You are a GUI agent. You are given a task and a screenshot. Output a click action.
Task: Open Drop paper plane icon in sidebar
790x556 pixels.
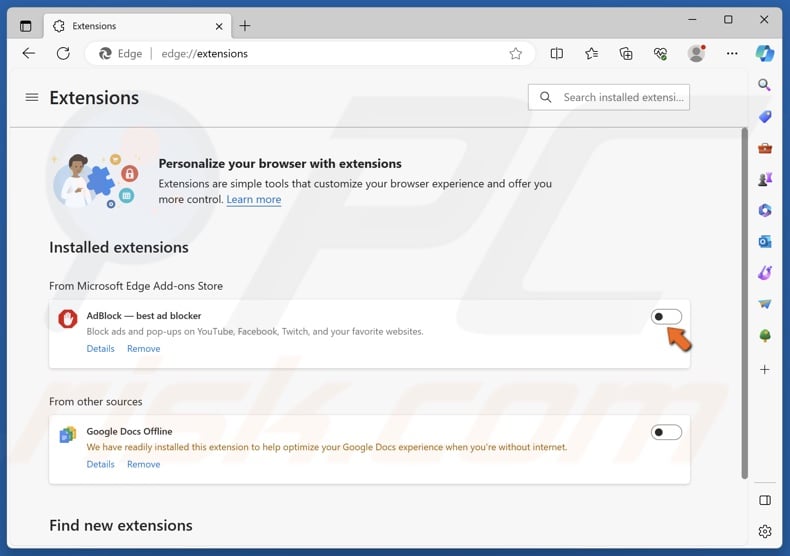765,304
